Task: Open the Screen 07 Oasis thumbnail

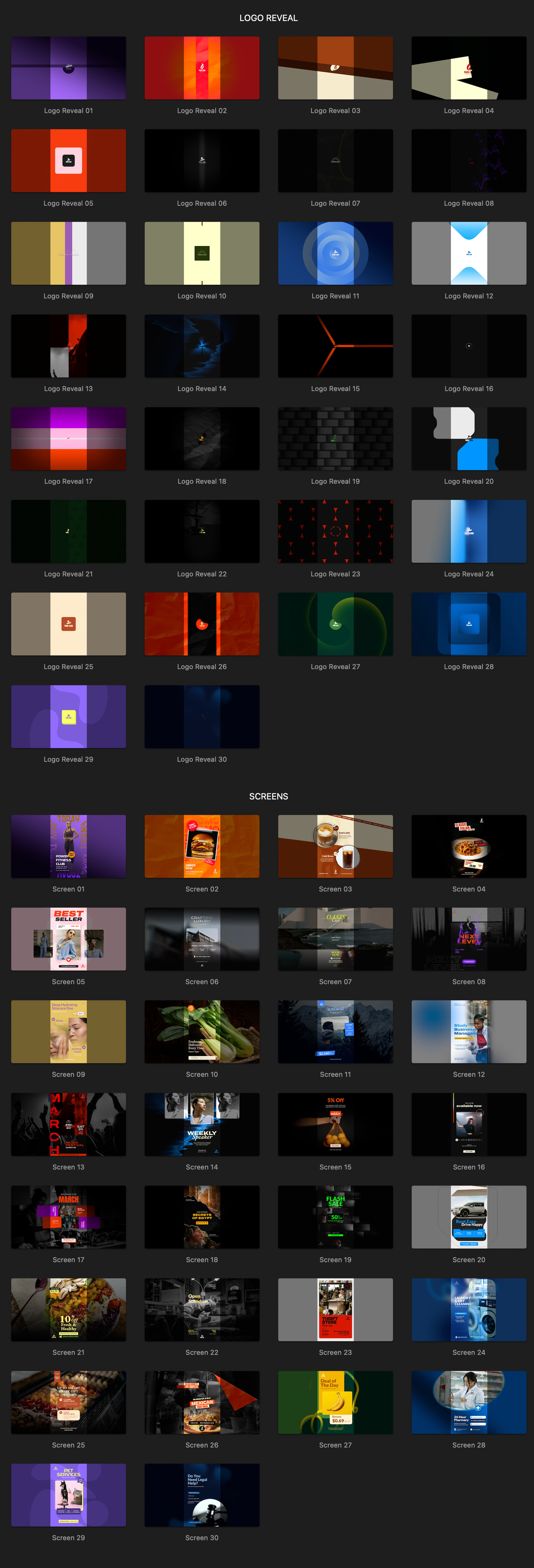Action: [336, 939]
